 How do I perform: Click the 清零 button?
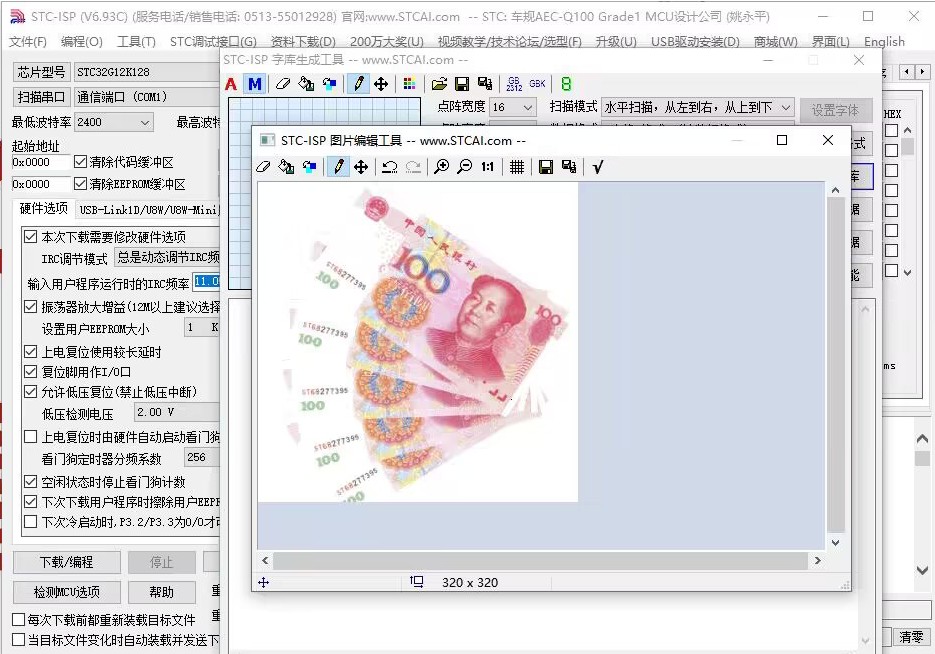(x=911, y=637)
